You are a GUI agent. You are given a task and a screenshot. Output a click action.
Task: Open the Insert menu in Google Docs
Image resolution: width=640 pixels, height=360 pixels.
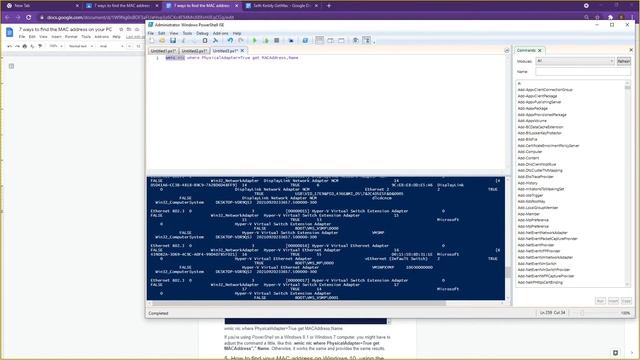(x=56, y=37)
